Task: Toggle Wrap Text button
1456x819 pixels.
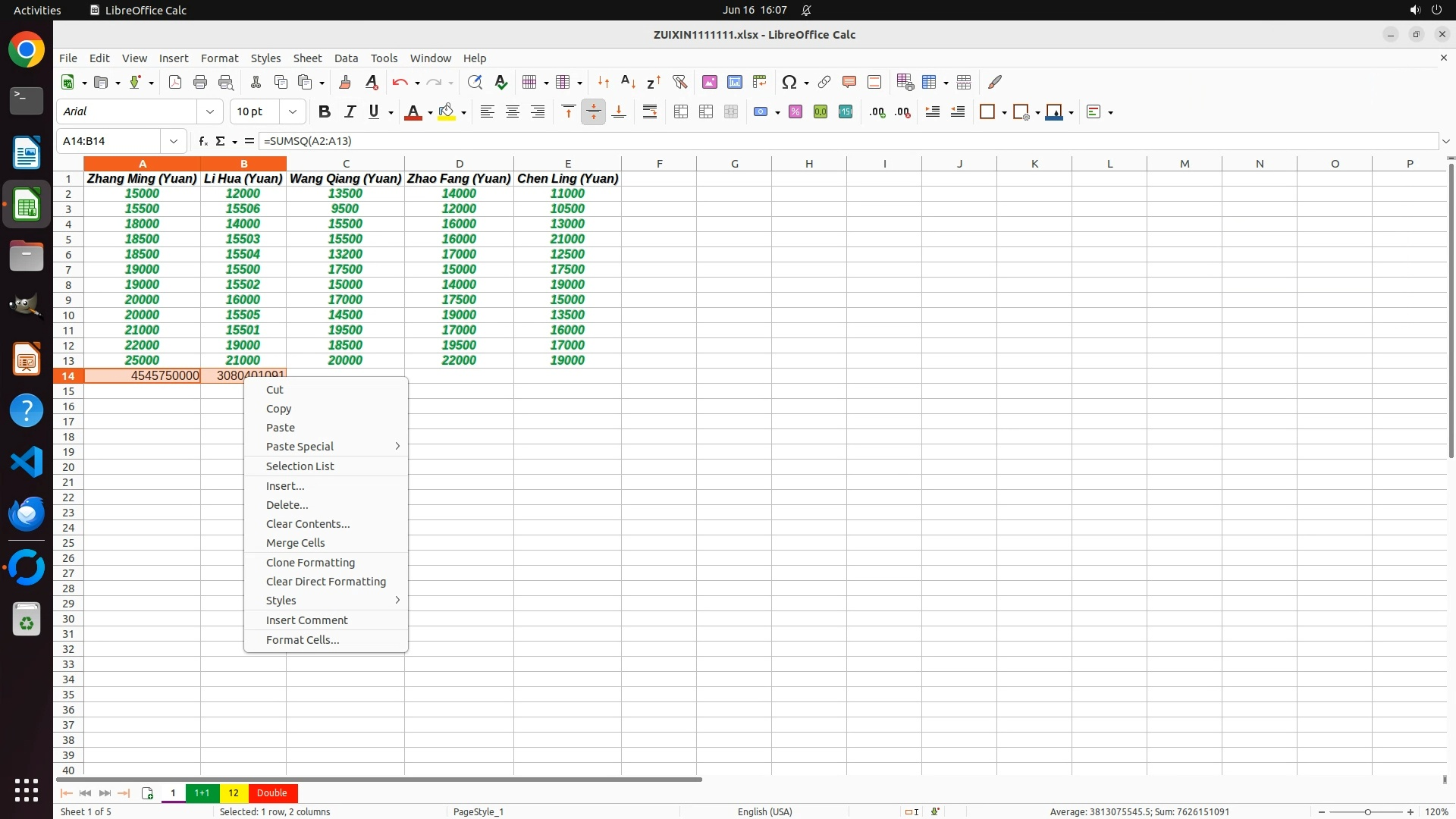Action: 650,111
